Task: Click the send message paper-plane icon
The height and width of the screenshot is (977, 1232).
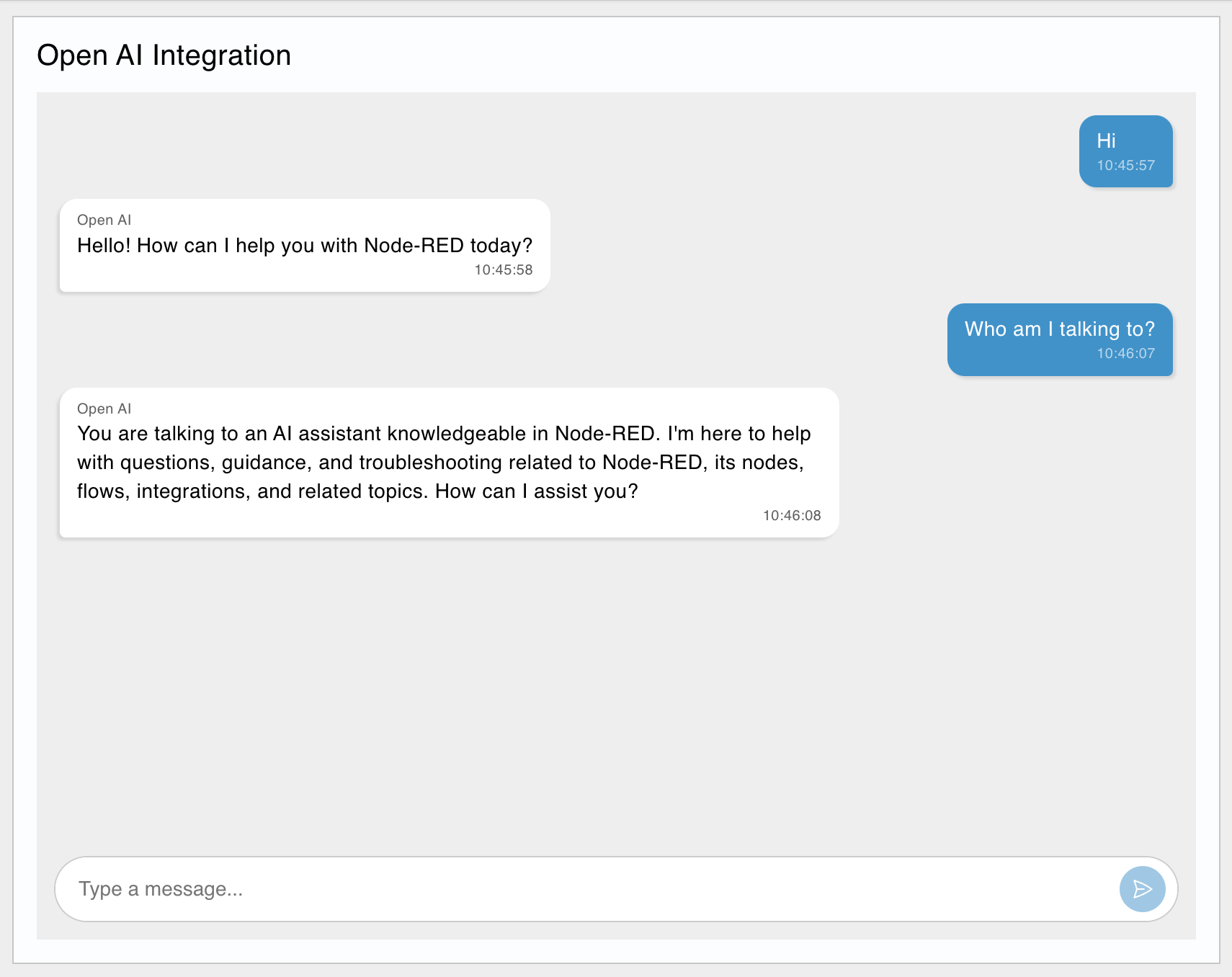Action: (x=1142, y=889)
